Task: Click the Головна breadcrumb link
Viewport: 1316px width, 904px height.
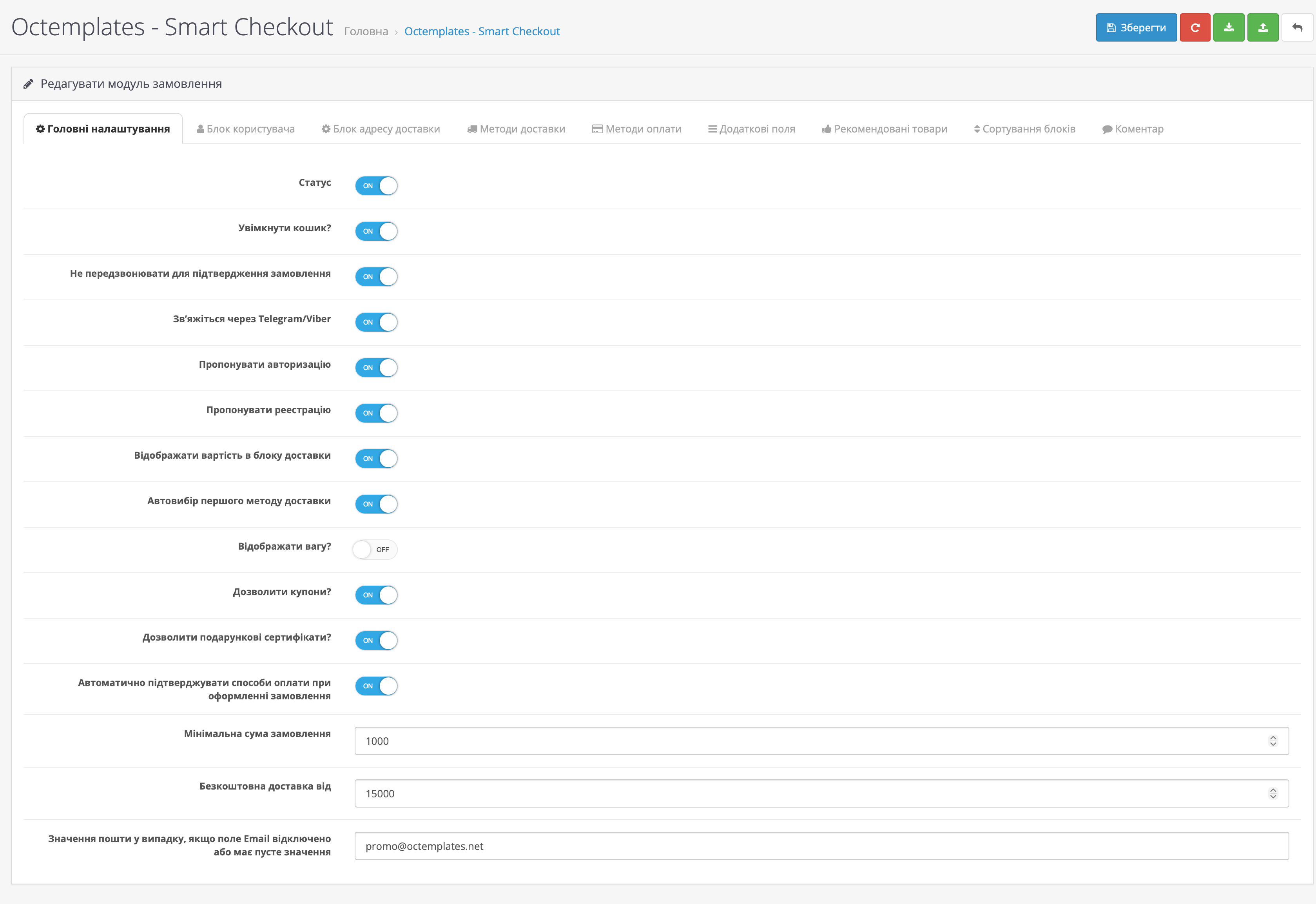Action: pyautogui.click(x=366, y=31)
